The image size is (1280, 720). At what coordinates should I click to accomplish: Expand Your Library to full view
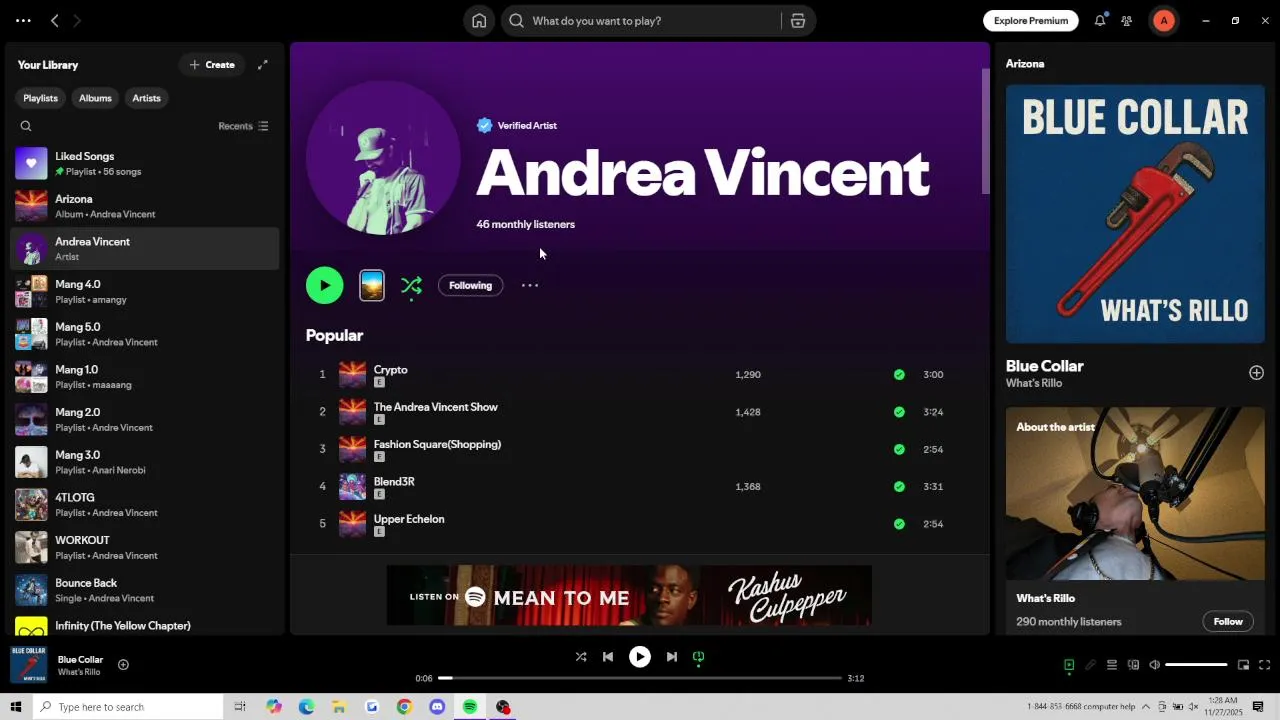pos(263,65)
